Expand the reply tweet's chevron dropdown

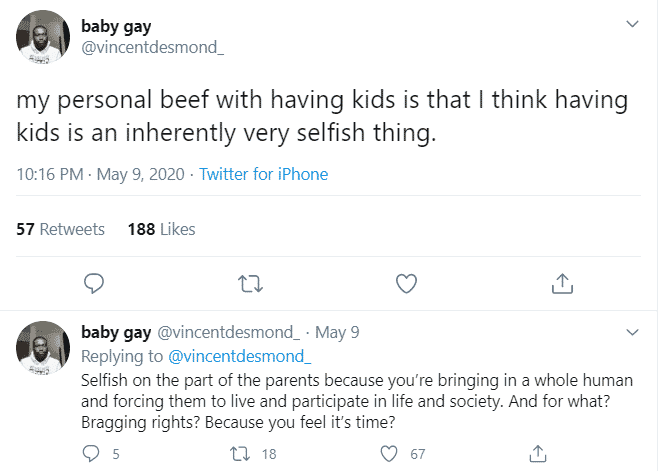click(631, 332)
